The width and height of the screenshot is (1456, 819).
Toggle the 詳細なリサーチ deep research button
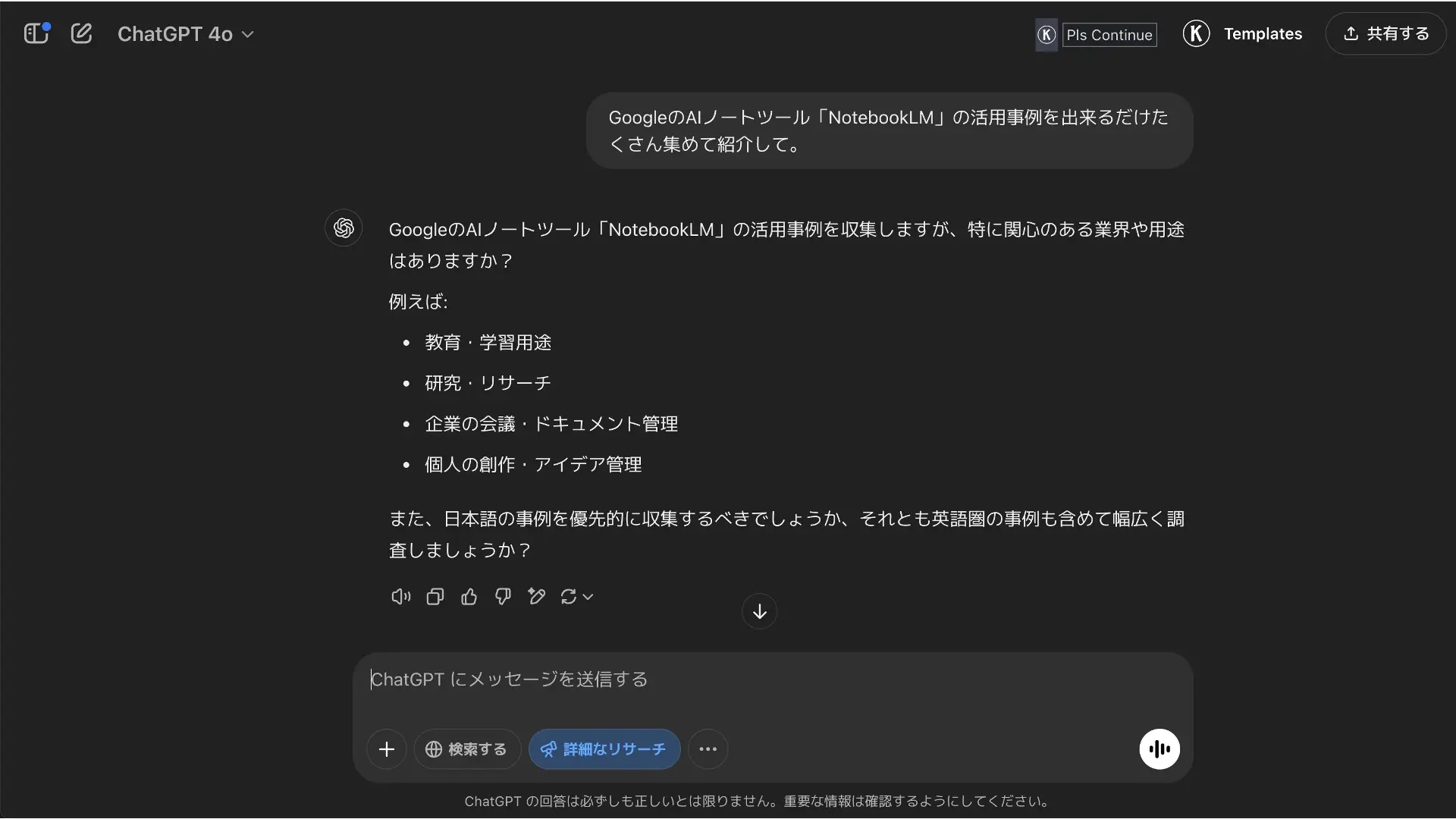tap(604, 749)
